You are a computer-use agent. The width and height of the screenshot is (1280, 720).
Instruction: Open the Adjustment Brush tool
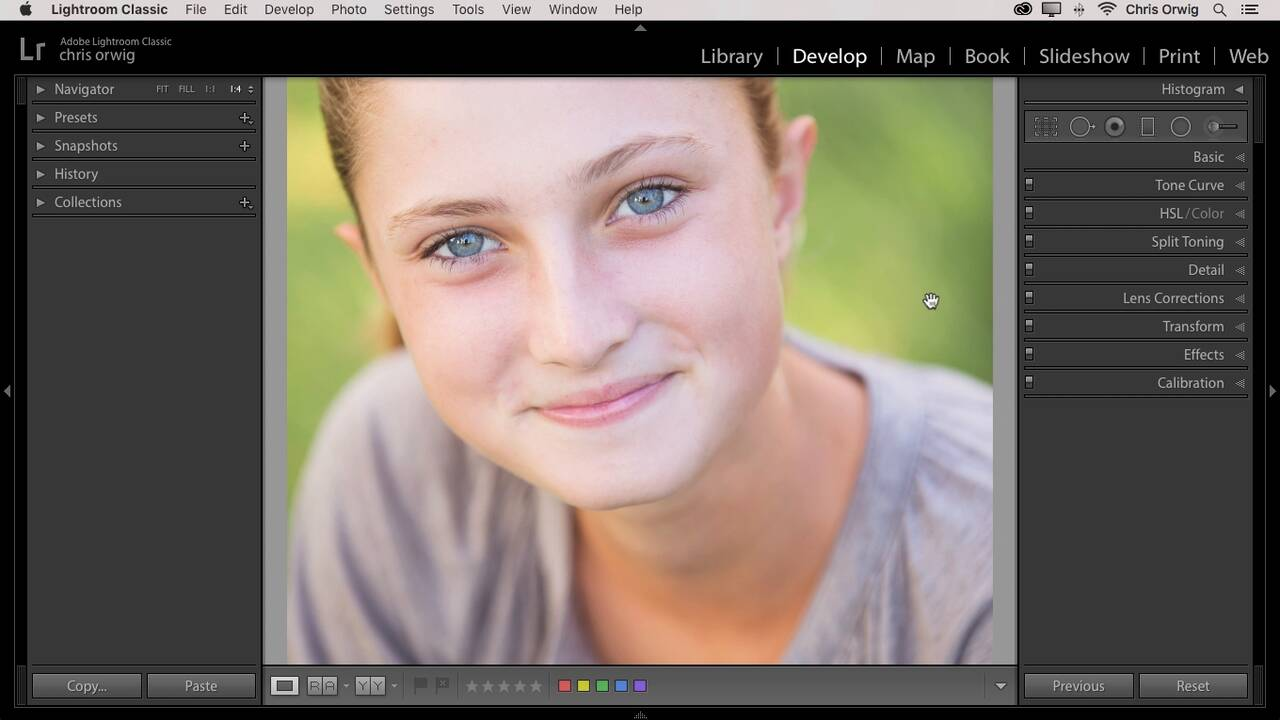pos(1221,127)
